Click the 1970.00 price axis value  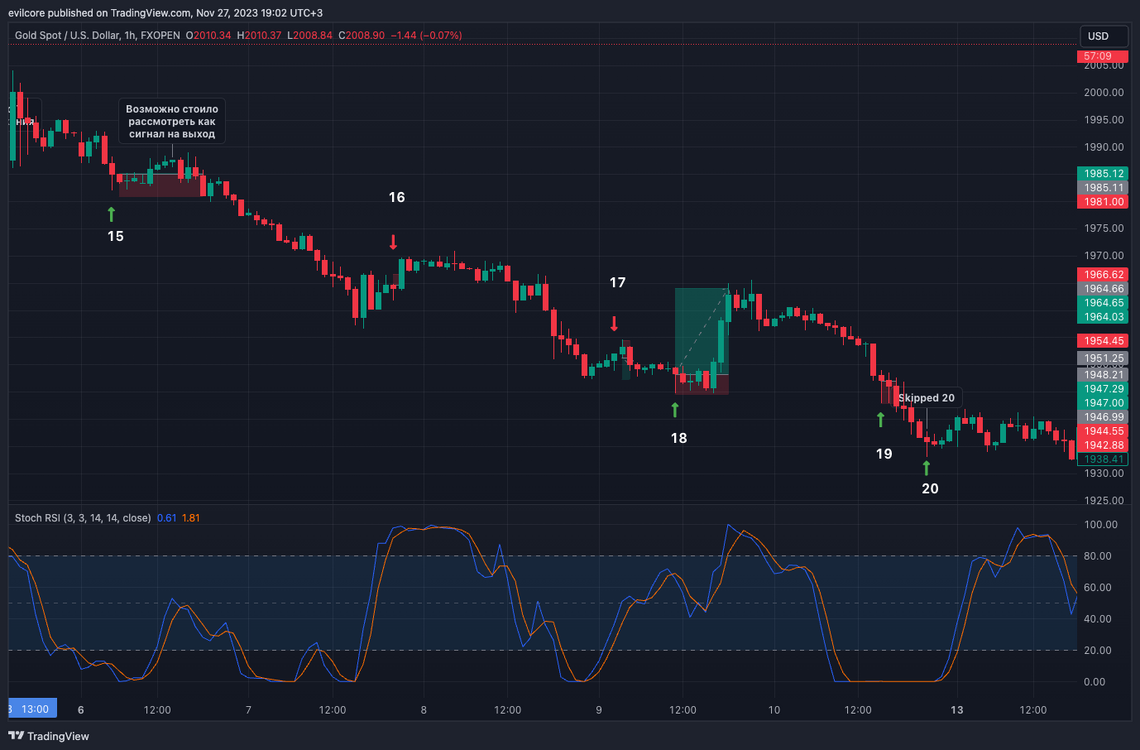[x=1104, y=256]
